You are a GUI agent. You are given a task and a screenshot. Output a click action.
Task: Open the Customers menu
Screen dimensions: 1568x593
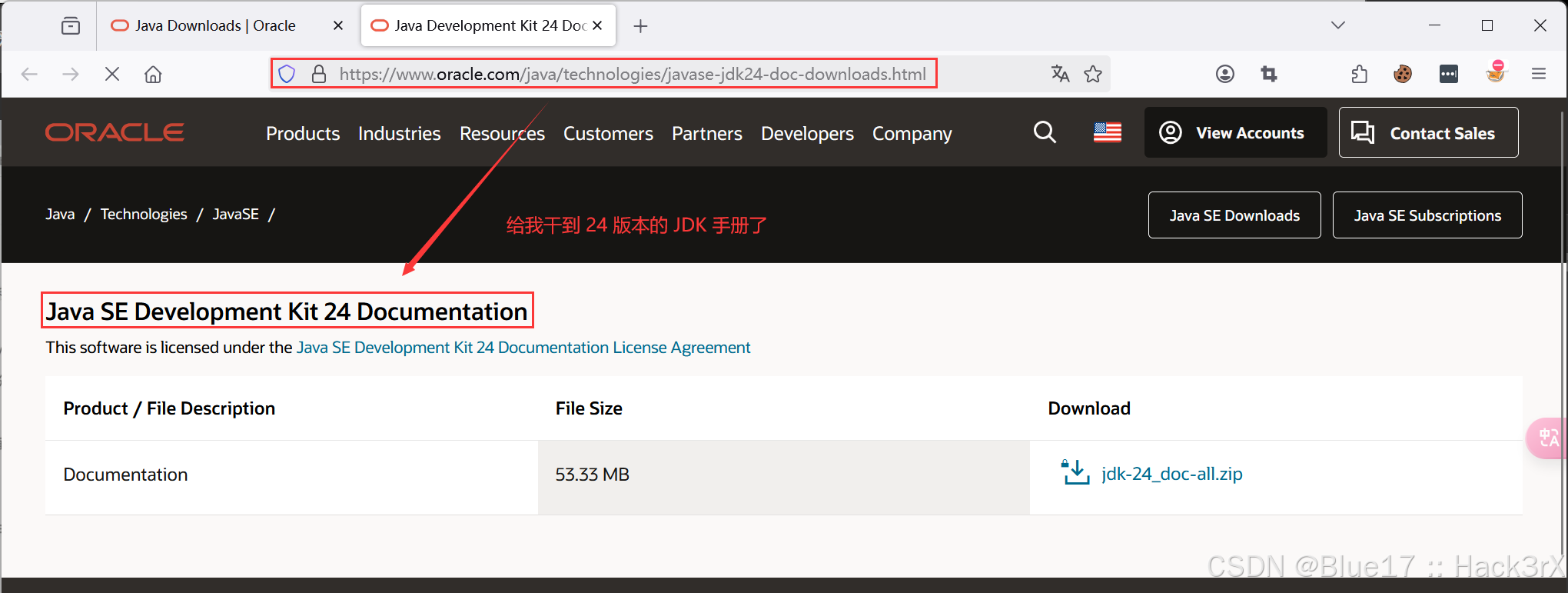(608, 134)
